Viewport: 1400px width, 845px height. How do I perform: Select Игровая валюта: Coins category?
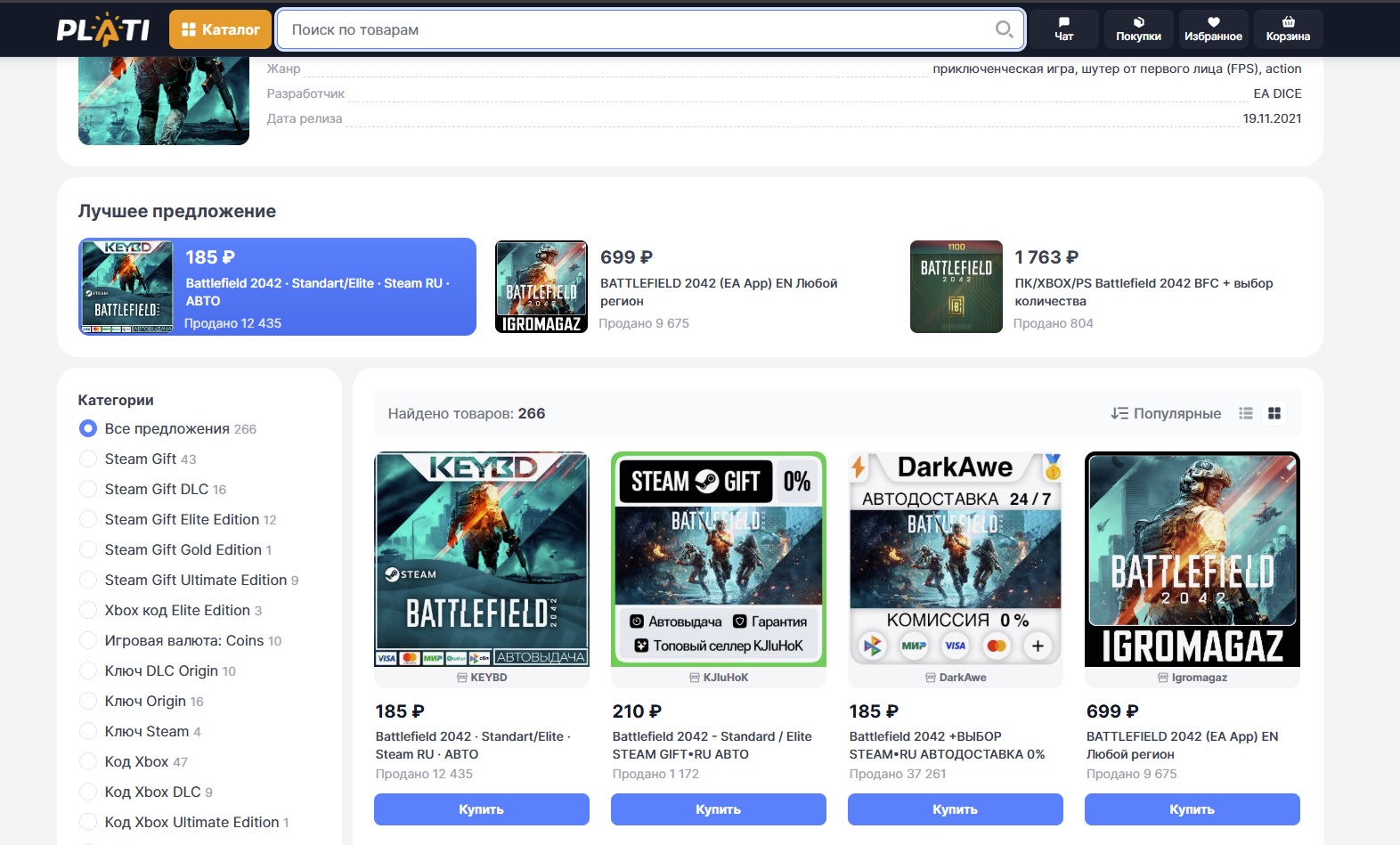pos(180,641)
